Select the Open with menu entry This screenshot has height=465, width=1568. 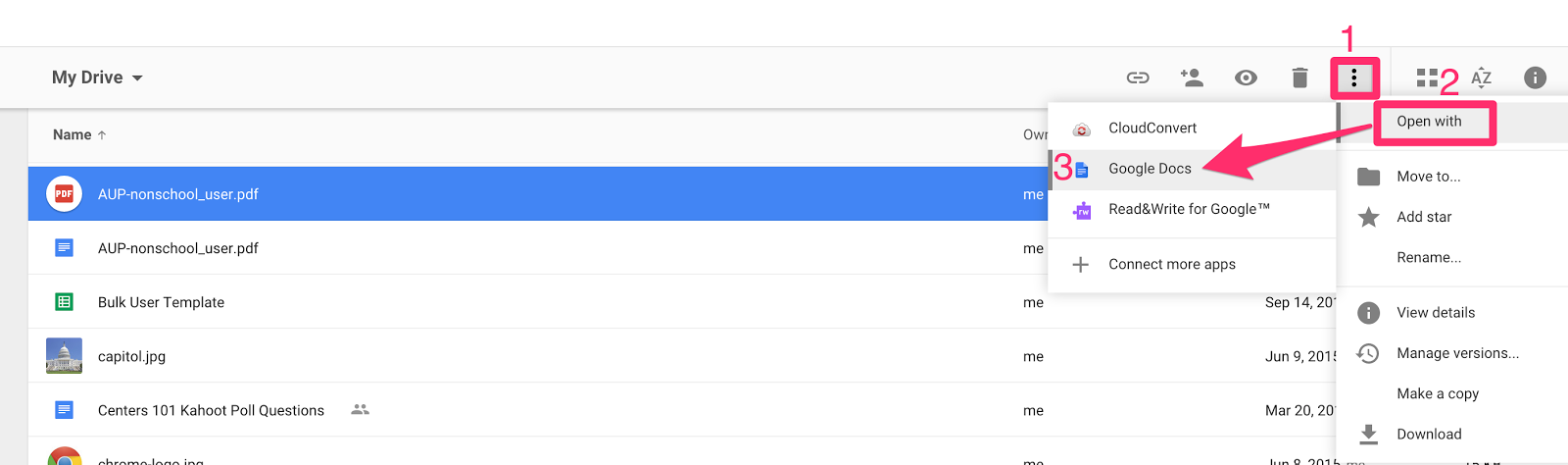[x=1429, y=122]
